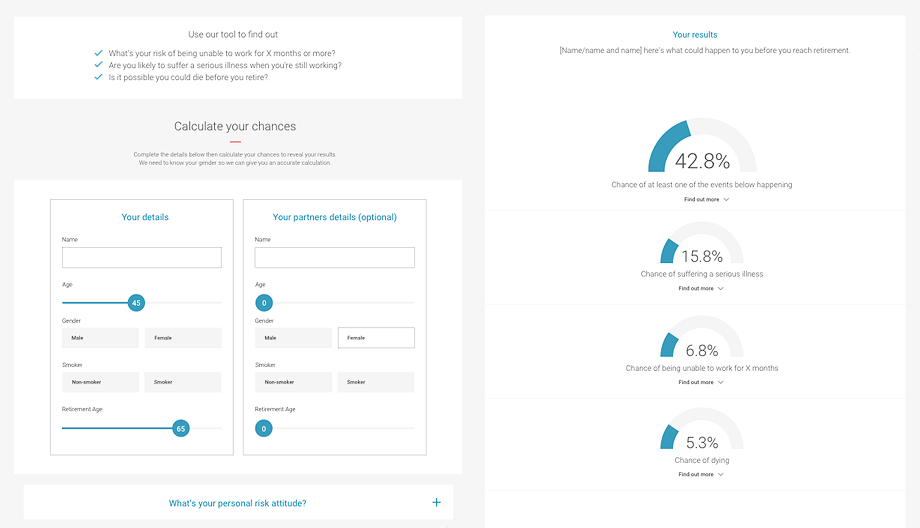920x528 pixels.
Task: Select Male under Your details gender
Action: (x=100, y=338)
